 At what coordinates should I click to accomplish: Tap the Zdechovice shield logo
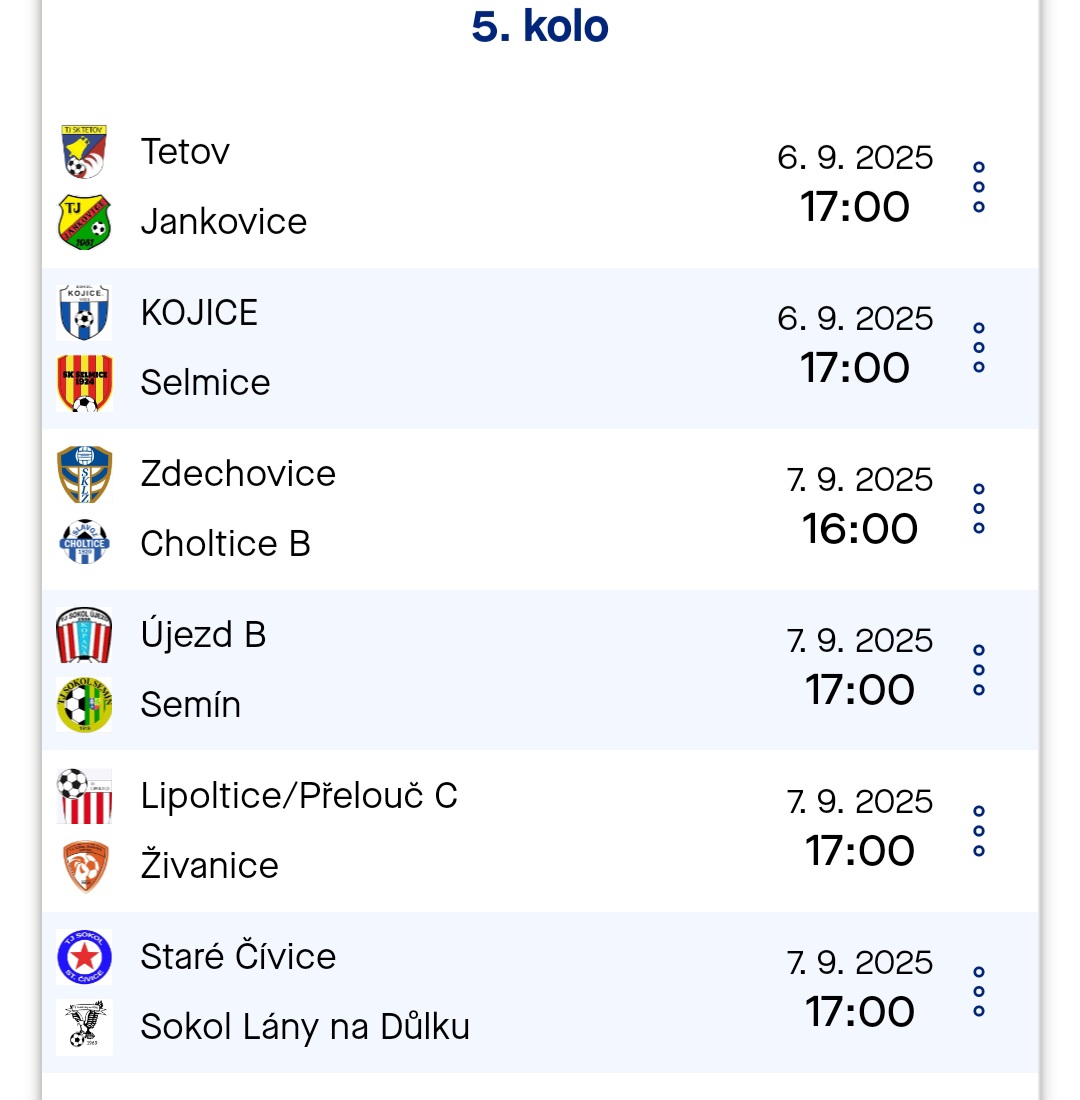coord(84,474)
